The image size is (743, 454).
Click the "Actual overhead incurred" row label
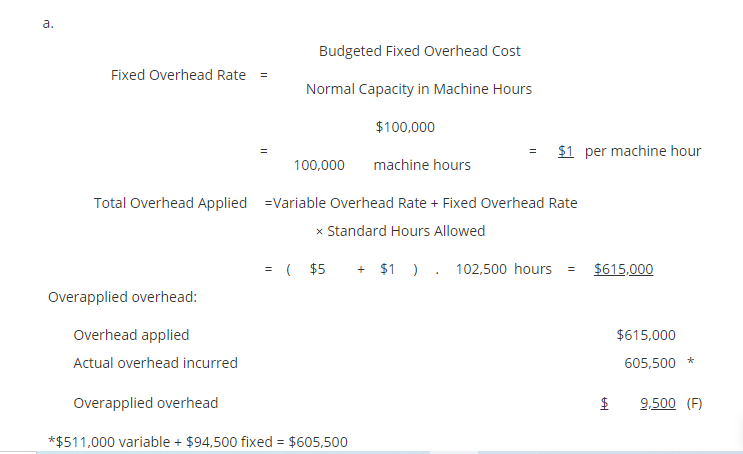[155, 363]
